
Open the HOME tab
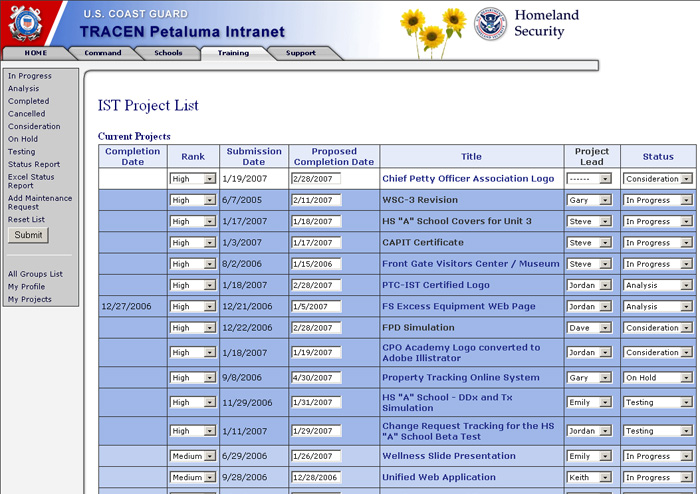36,53
